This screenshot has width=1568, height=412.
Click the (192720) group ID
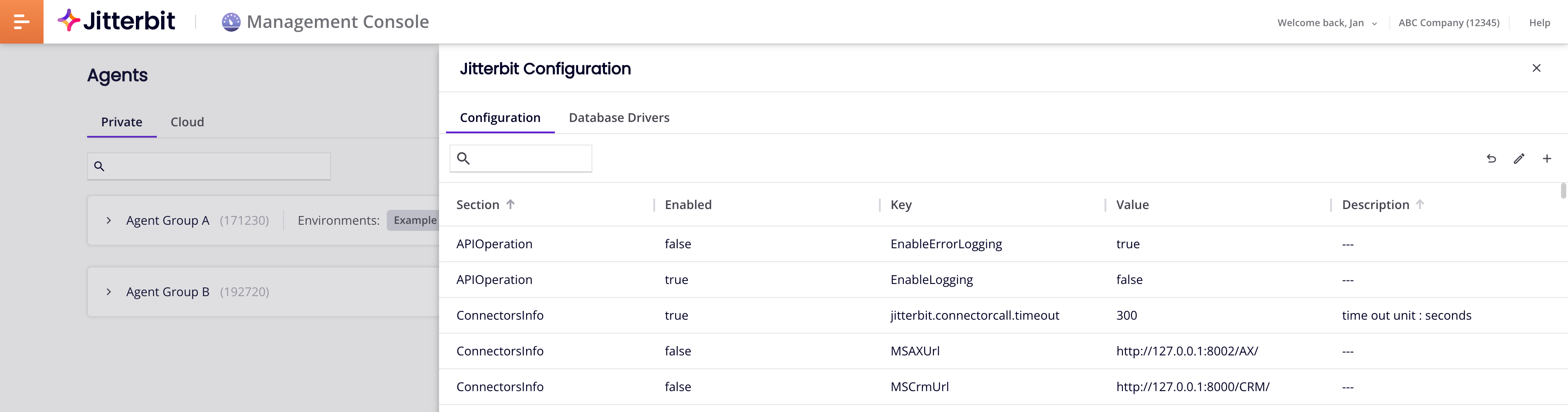click(244, 292)
